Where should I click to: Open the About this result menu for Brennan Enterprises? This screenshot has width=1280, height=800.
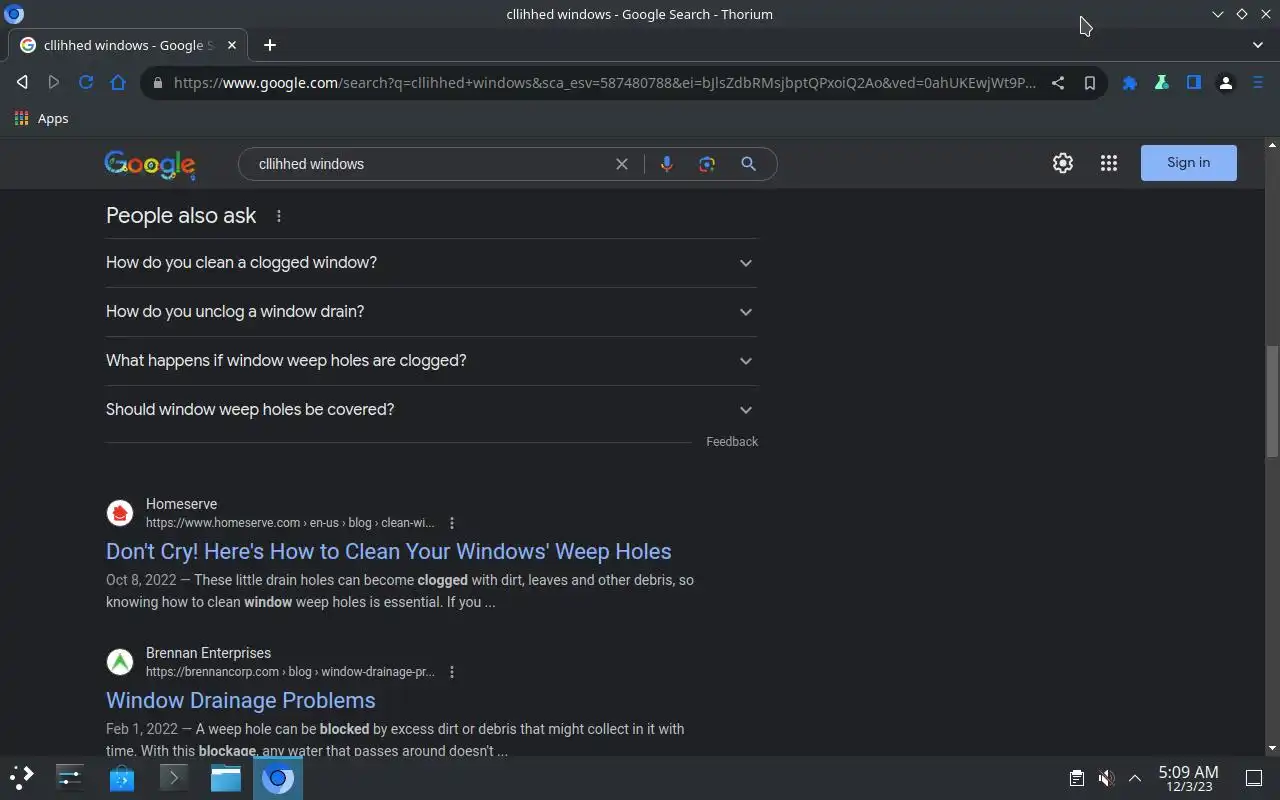452,672
